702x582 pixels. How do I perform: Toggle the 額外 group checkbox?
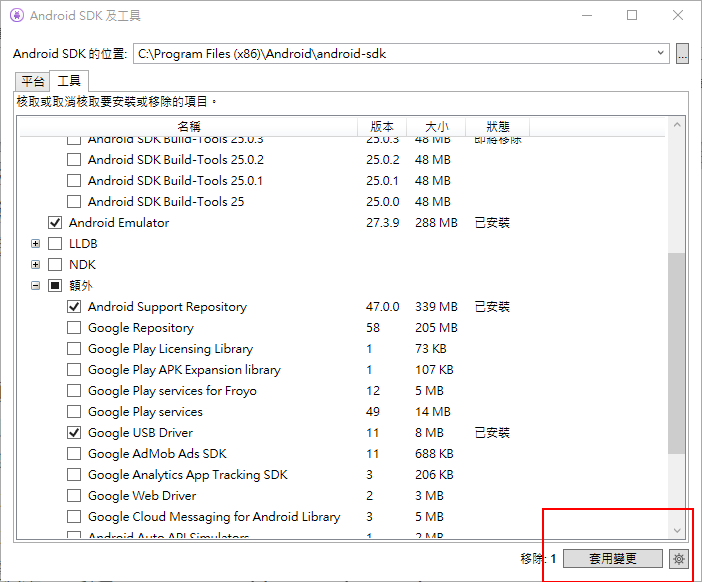coord(55,286)
